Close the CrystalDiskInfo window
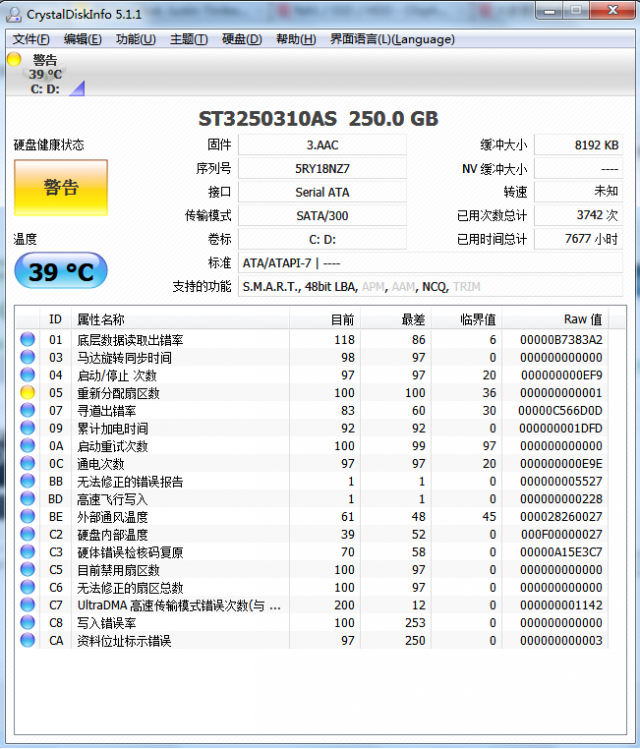 coord(613,11)
